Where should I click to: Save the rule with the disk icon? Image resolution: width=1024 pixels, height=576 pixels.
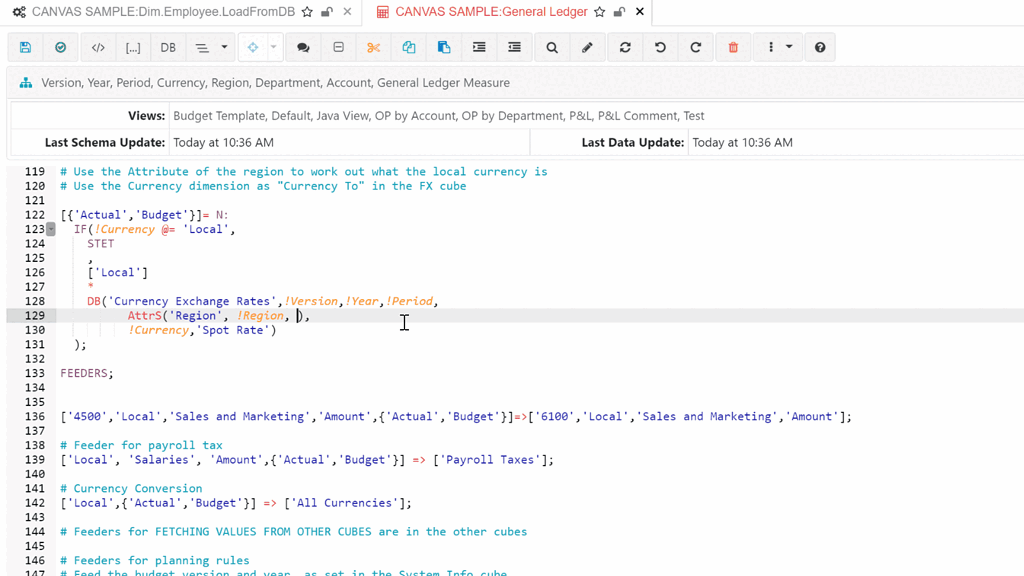25,47
